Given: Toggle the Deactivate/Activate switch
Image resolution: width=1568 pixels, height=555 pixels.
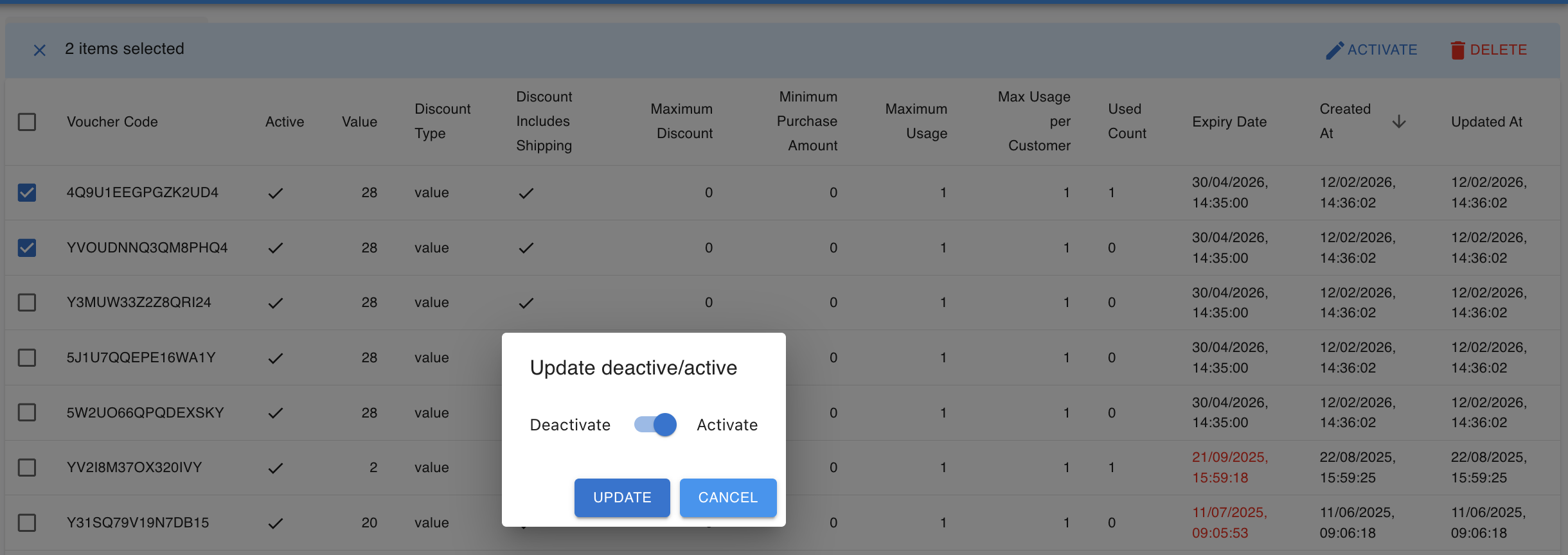Looking at the screenshot, I should pyautogui.click(x=655, y=425).
